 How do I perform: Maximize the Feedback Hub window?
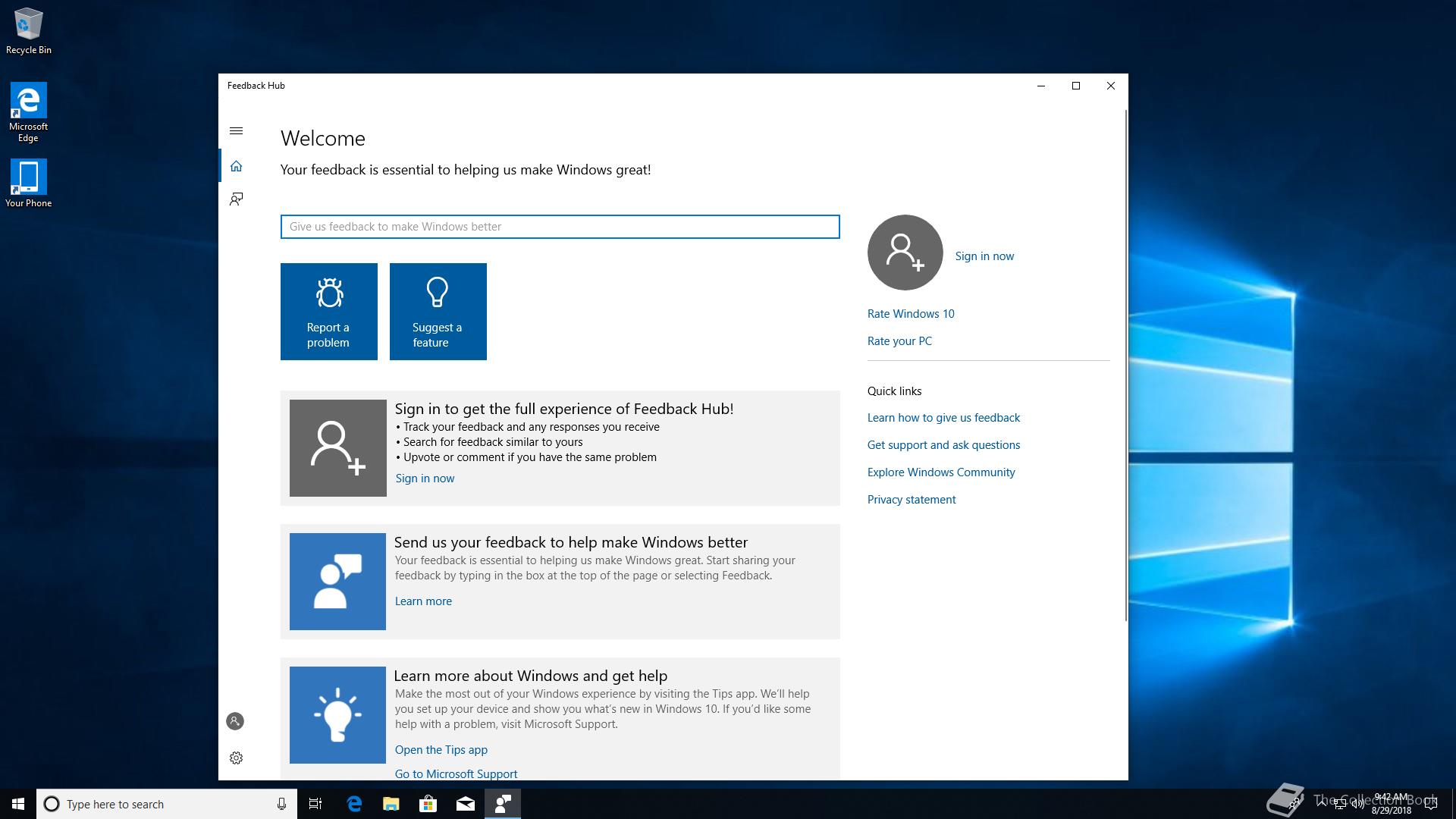coord(1076,86)
